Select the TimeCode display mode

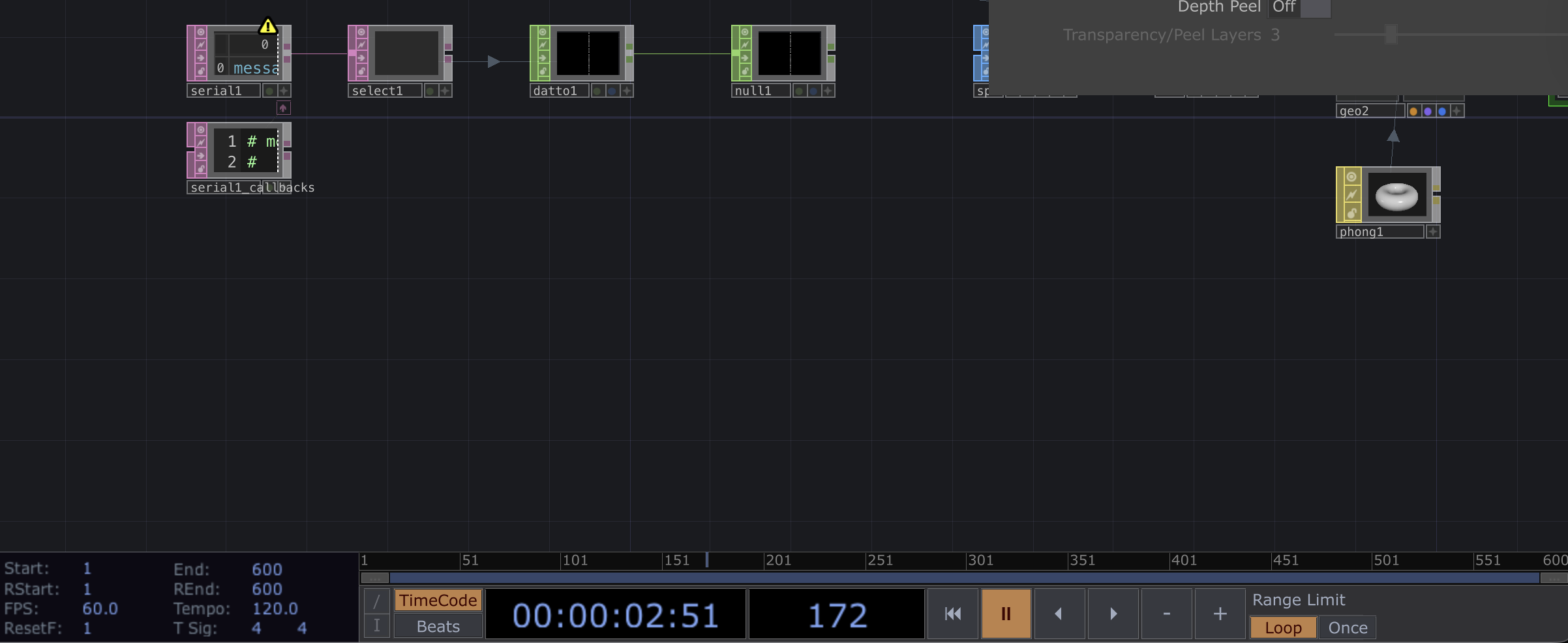coord(438,601)
